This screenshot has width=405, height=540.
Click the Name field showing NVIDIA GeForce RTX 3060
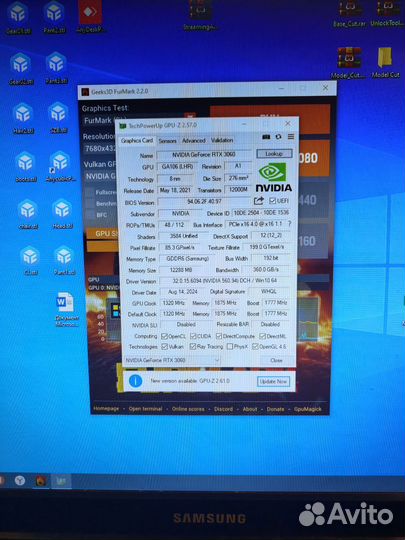(x=204, y=155)
